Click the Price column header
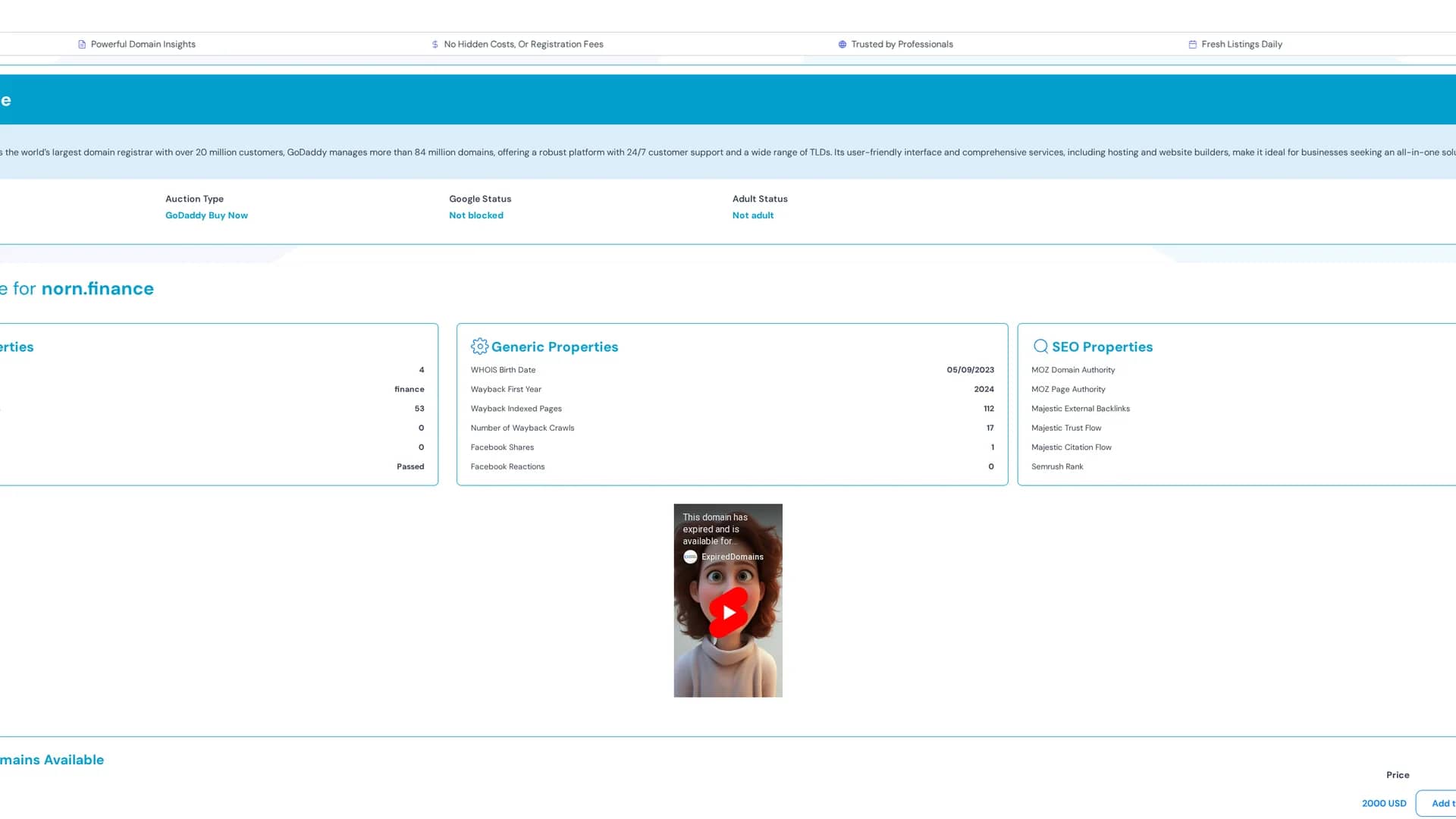Image resolution: width=1456 pixels, height=819 pixels. [x=1397, y=775]
